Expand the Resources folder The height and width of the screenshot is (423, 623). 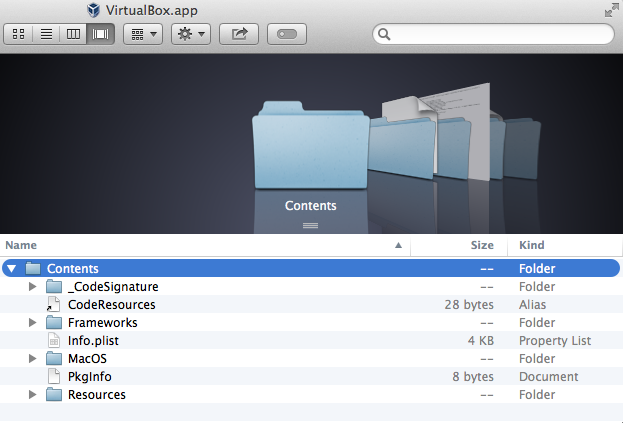tap(33, 395)
